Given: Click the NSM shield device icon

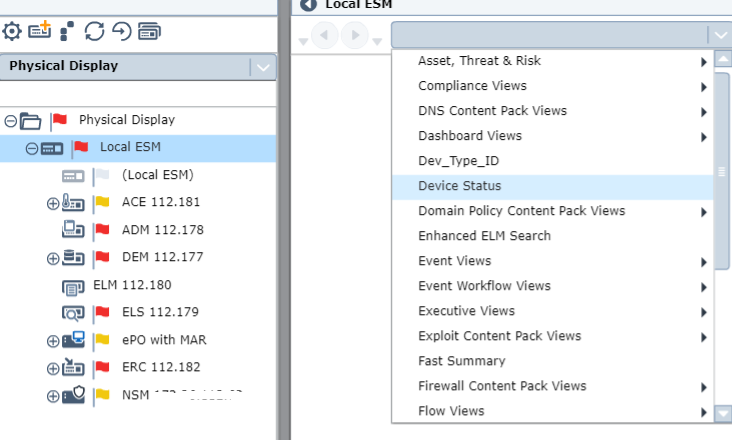Looking at the screenshot, I should pyautogui.click(x=73, y=395).
